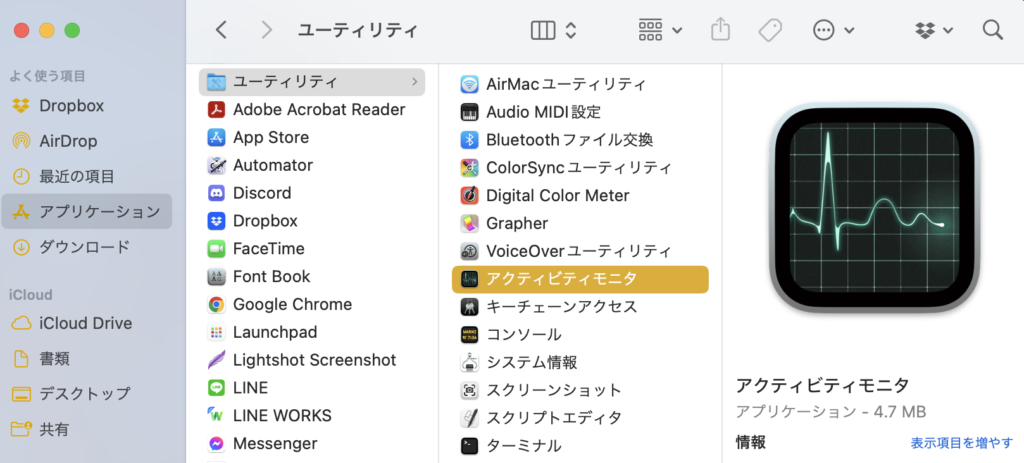
Task: Select the Google Chrome app icon
Action: (x=216, y=305)
